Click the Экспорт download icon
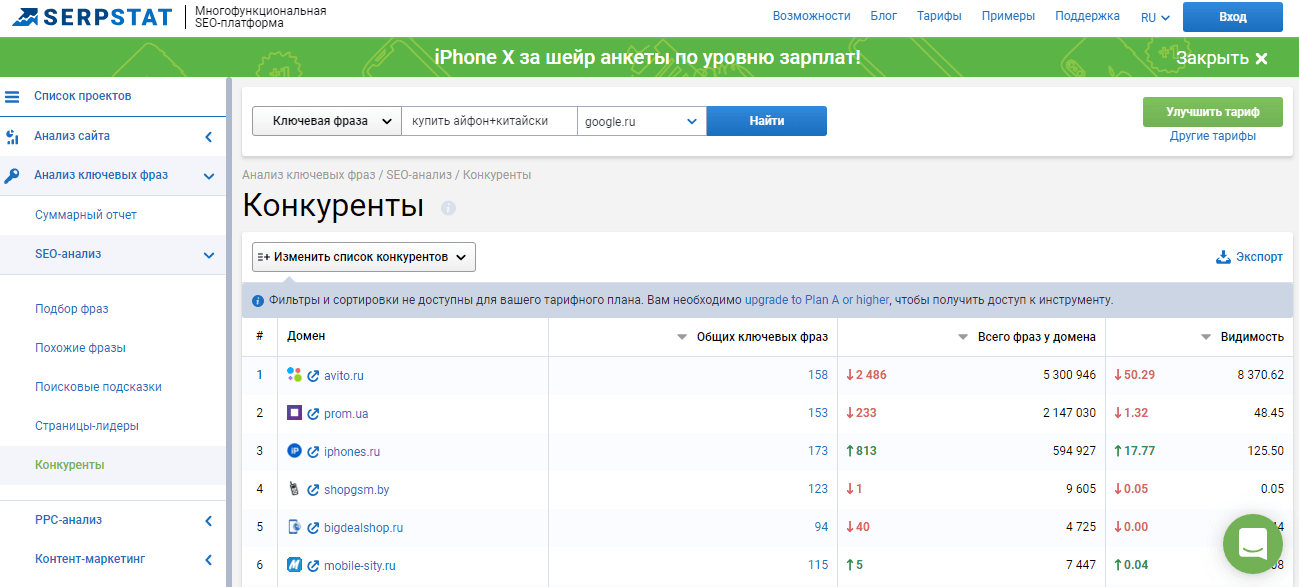 click(x=1221, y=256)
